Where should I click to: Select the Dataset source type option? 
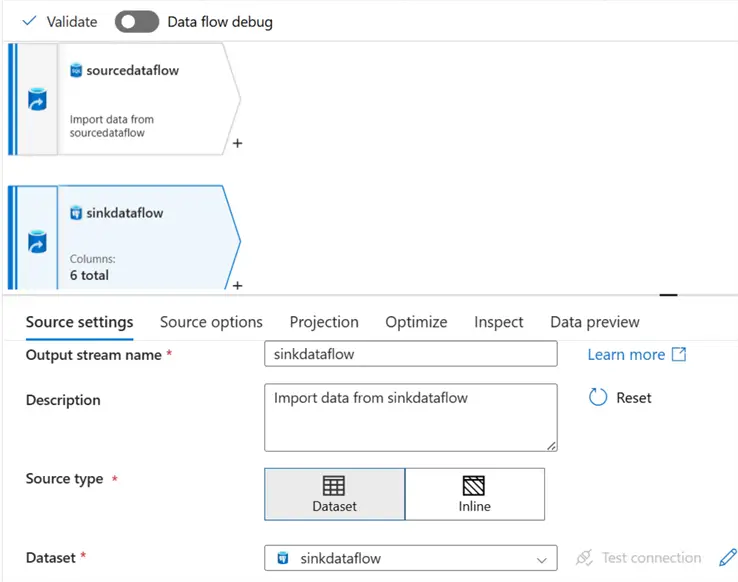click(335, 494)
